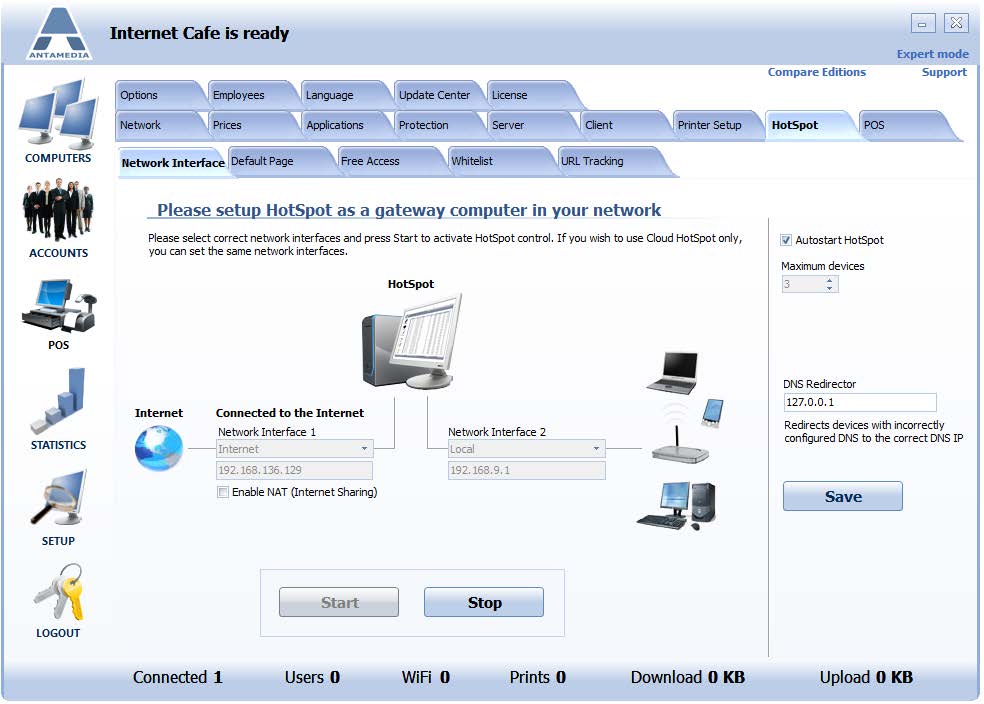
Task: Open the Statistics bar chart icon
Action: pos(58,400)
